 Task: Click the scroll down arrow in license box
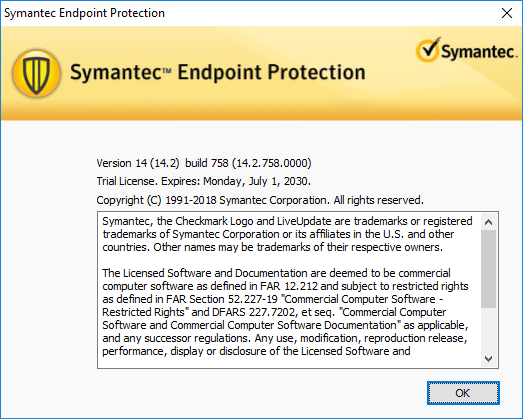[x=488, y=359]
